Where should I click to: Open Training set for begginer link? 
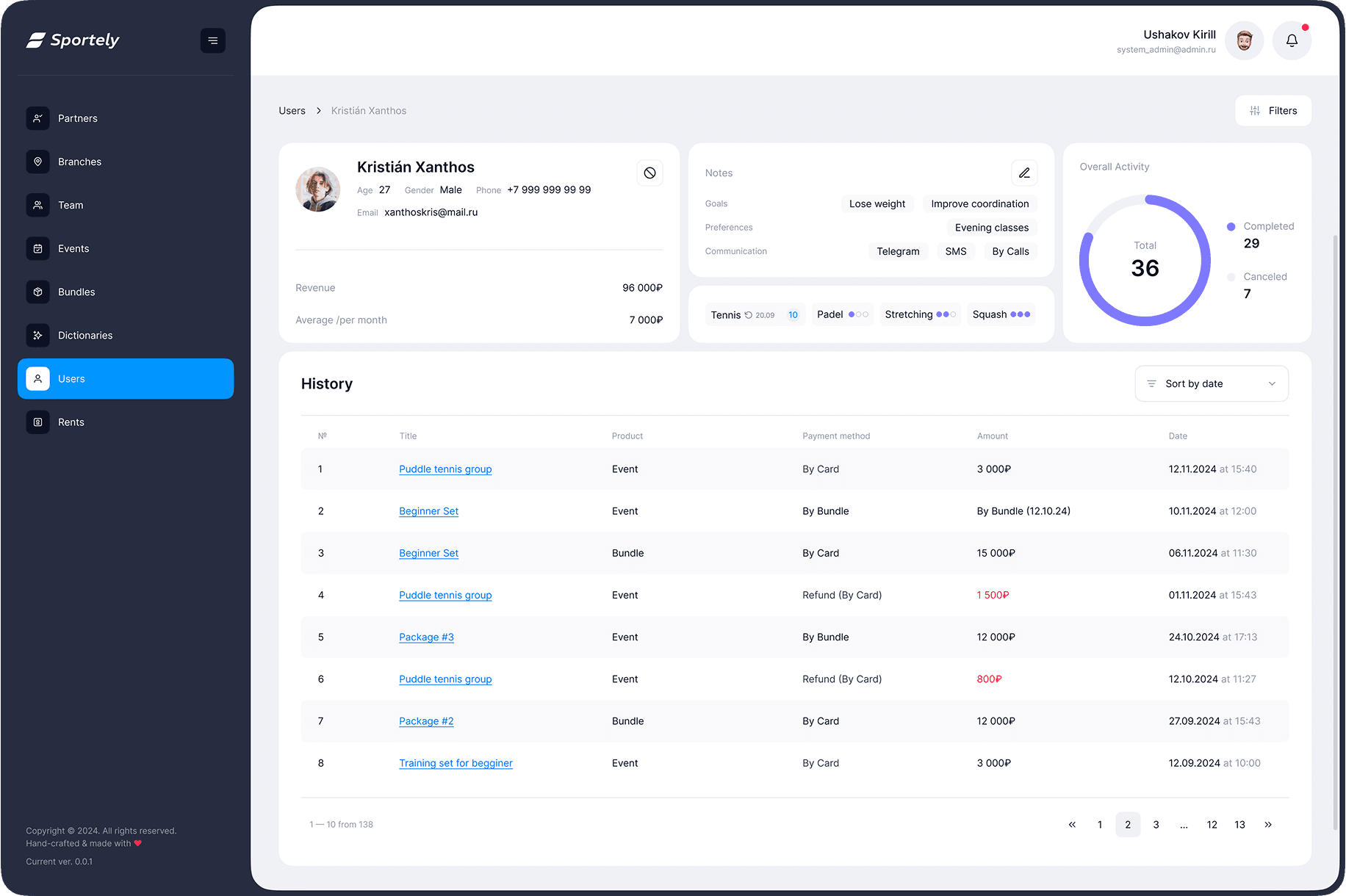[x=456, y=763]
